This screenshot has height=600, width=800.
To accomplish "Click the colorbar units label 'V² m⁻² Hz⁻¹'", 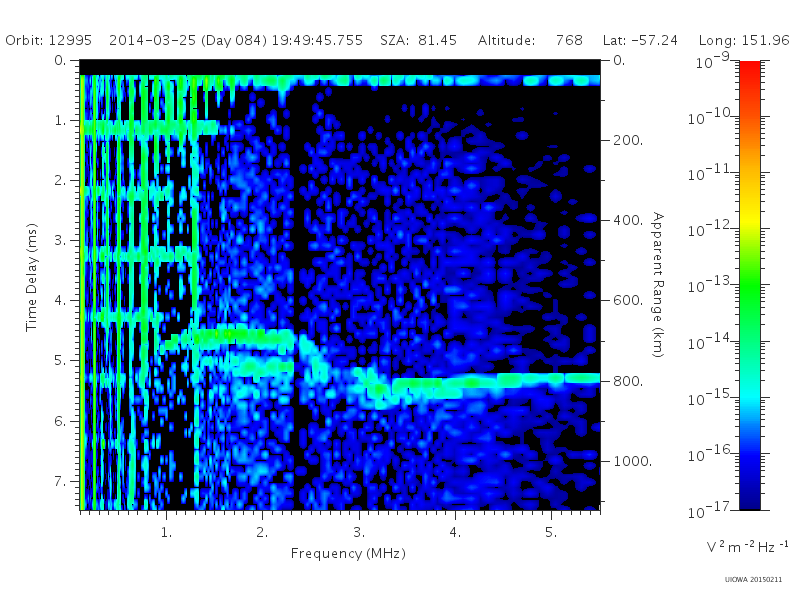I will 747,547.
